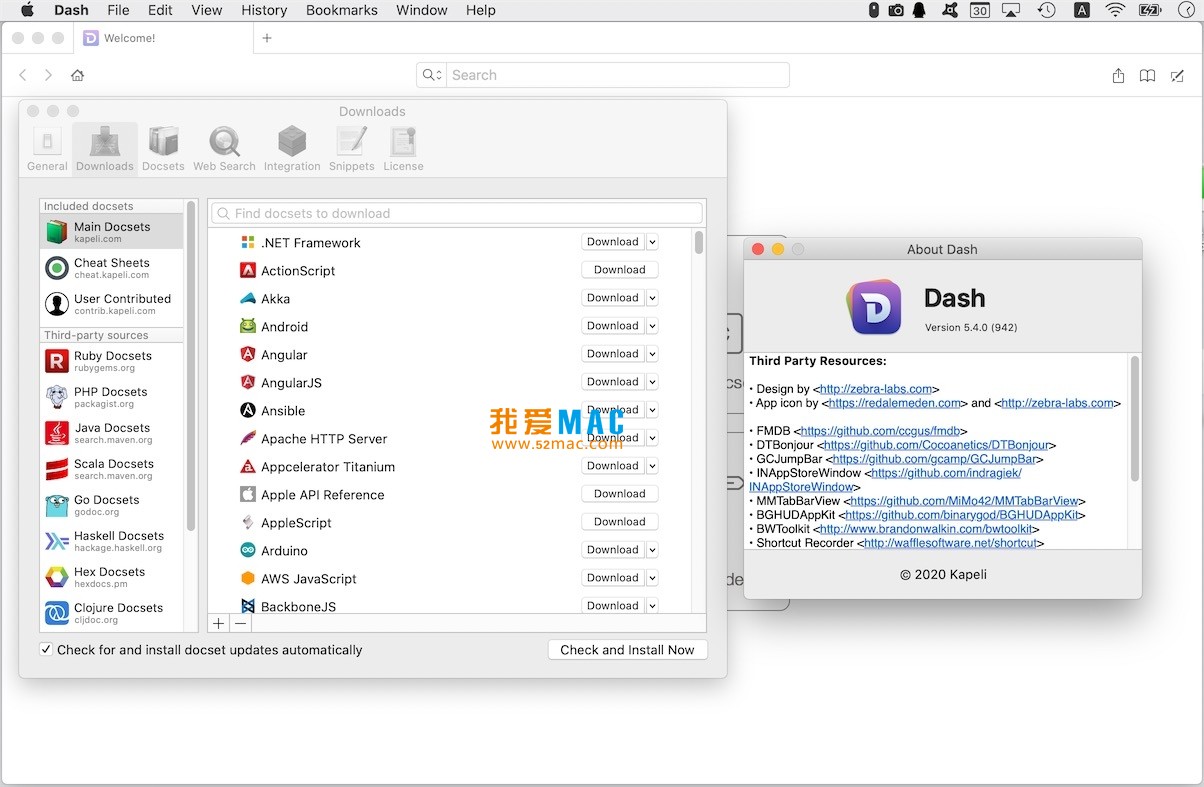
Task: Click the docset list scrollbar
Action: pyautogui.click(x=698, y=243)
